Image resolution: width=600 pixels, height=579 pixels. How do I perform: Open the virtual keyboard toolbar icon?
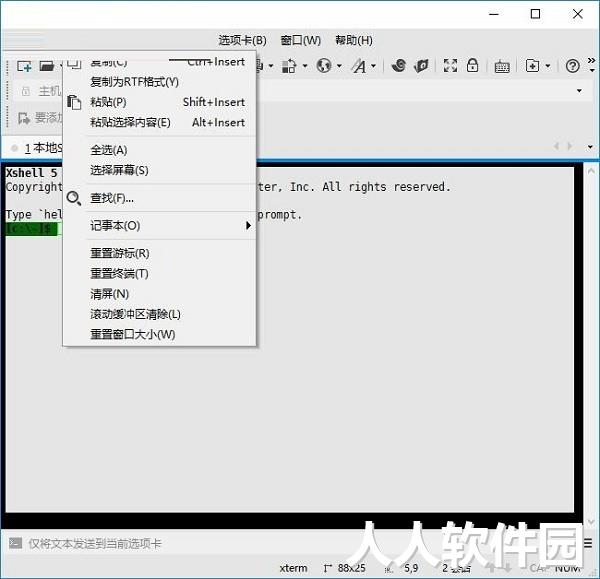click(x=502, y=67)
